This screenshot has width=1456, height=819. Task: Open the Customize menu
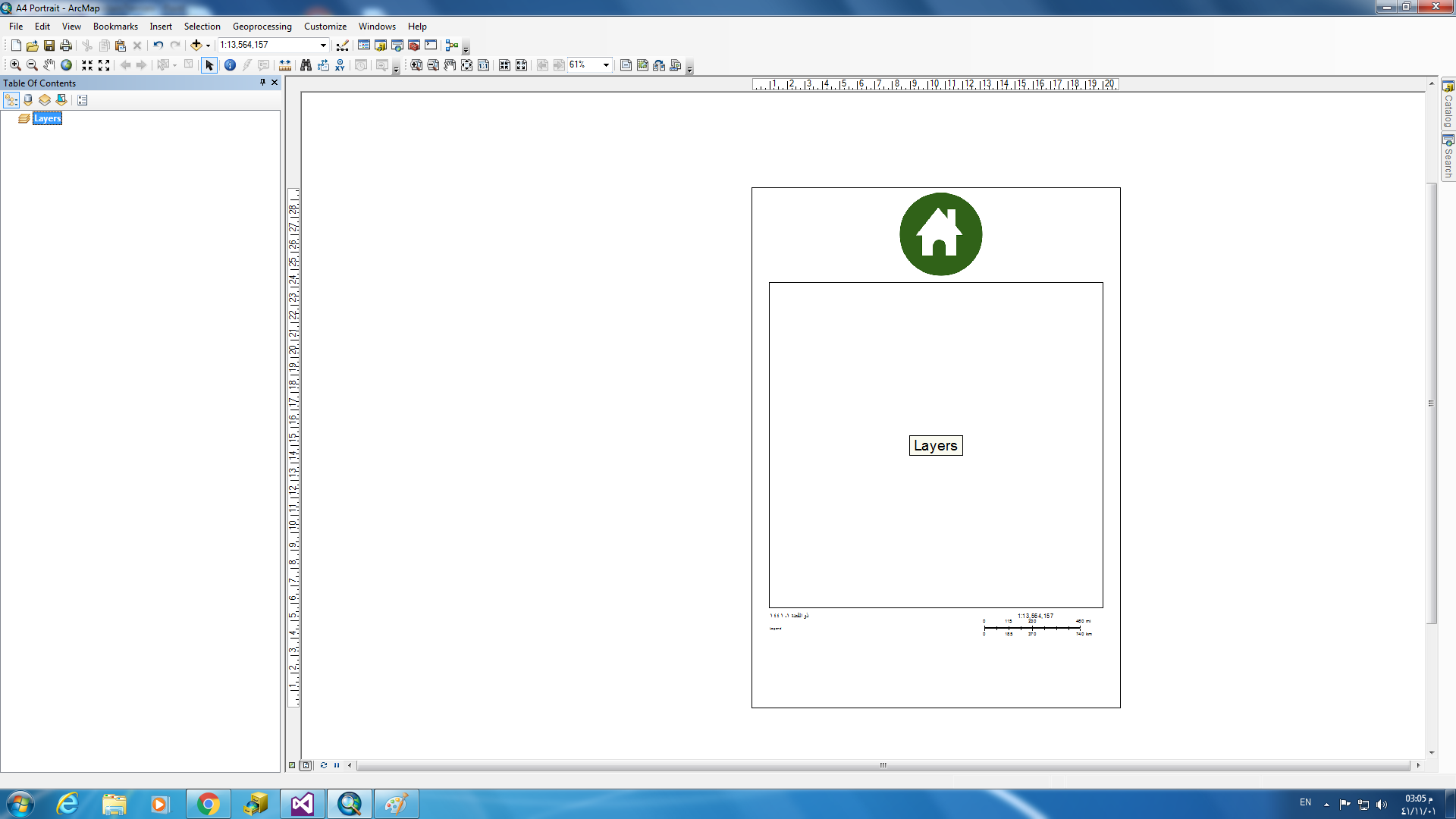tap(325, 27)
